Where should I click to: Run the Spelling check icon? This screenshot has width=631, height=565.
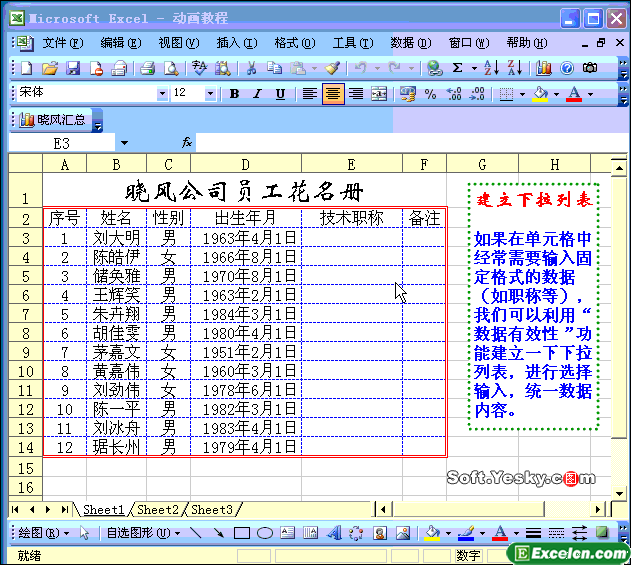click(200, 68)
